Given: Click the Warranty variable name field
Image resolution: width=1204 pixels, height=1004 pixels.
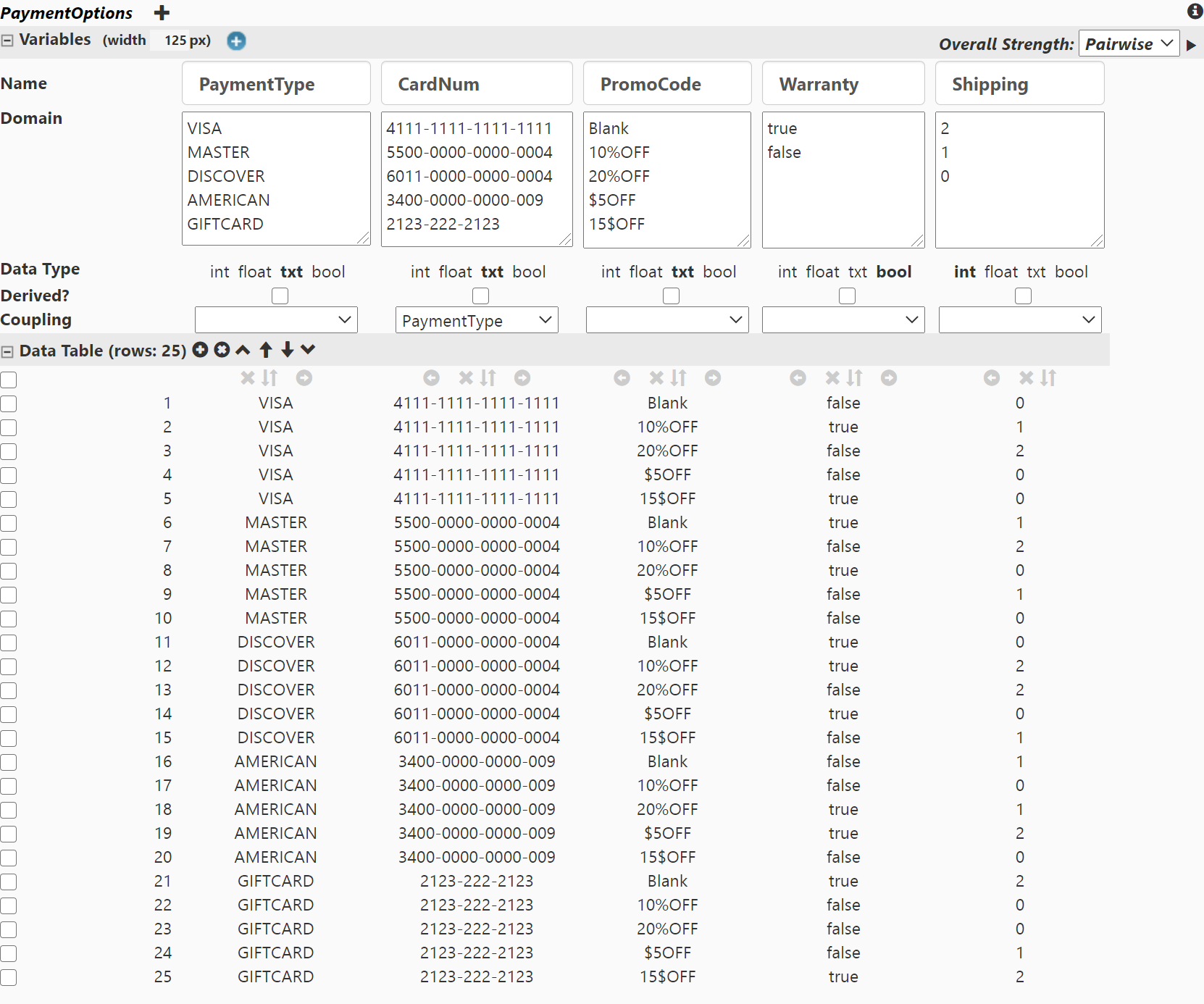Looking at the screenshot, I should (x=843, y=84).
